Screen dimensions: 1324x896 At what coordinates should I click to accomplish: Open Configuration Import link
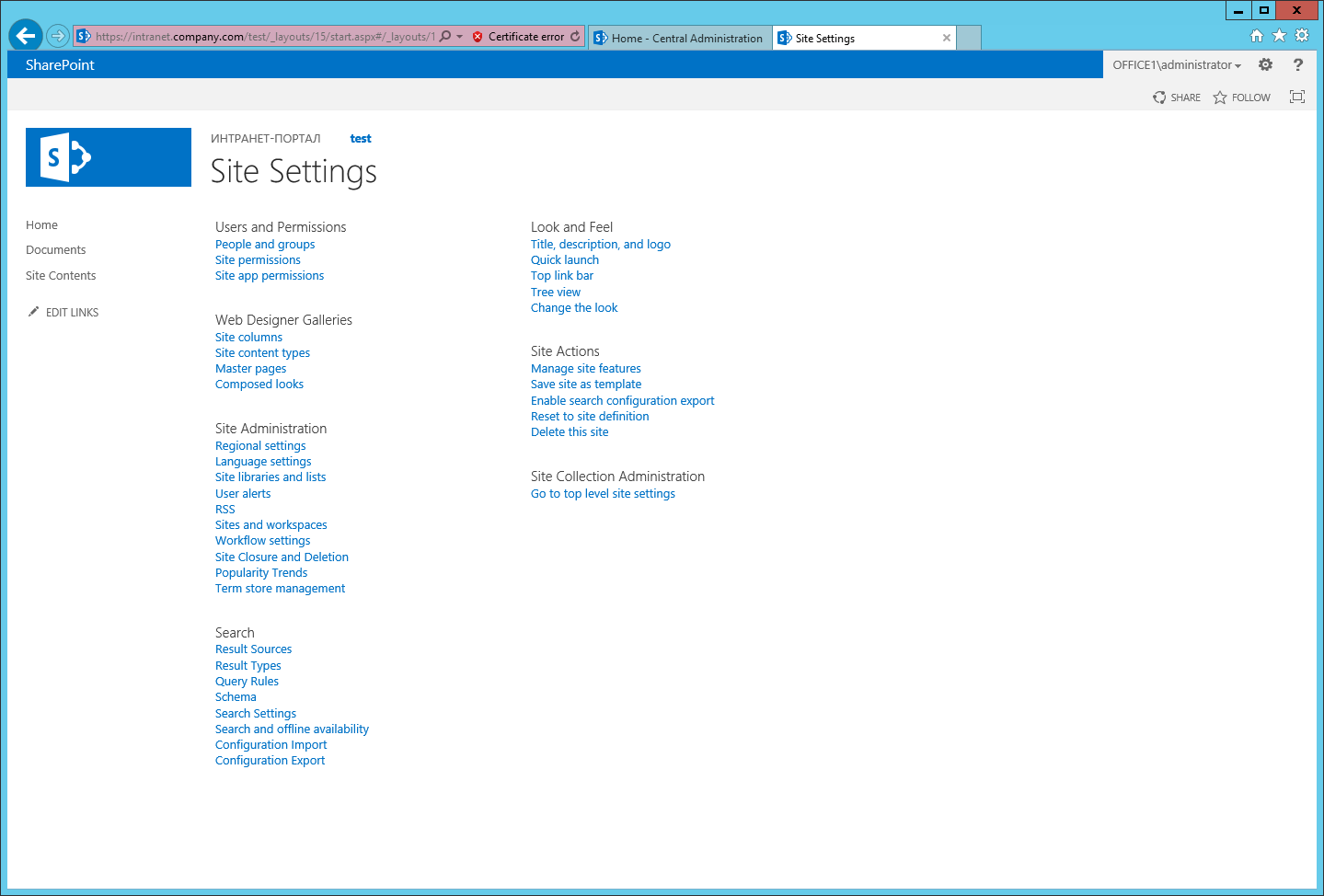tap(271, 745)
